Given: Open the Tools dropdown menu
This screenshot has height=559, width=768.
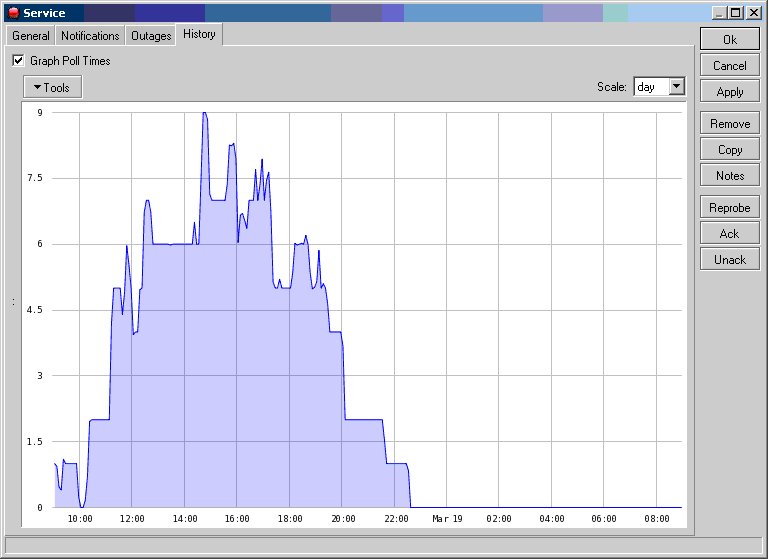Looking at the screenshot, I should click(x=52, y=87).
